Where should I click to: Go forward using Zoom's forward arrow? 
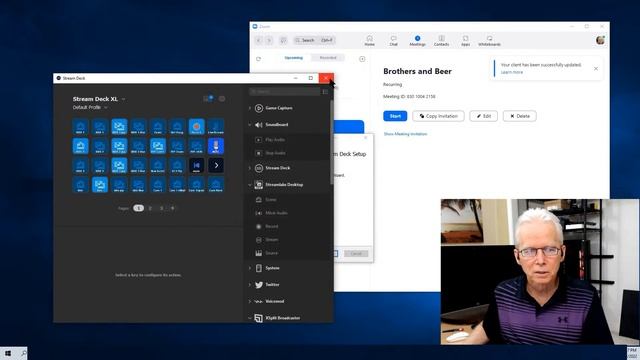point(269,40)
